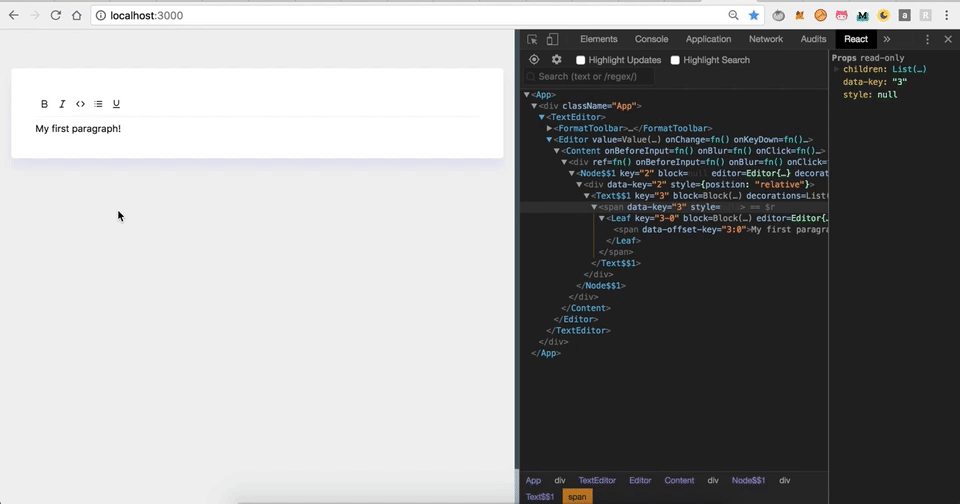Switch to Console tab

[651, 39]
